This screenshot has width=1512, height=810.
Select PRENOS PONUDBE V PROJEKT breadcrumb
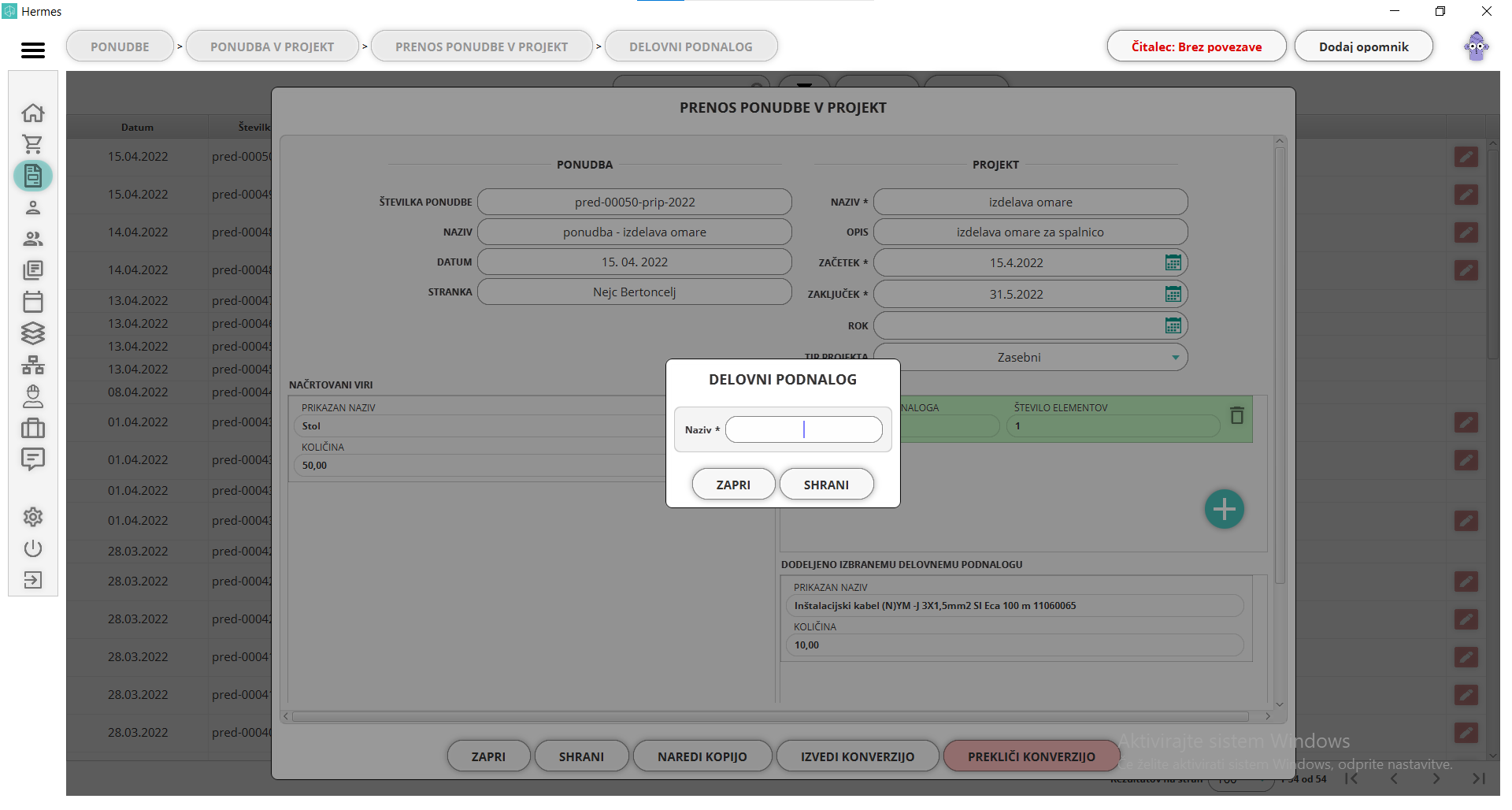(482, 46)
